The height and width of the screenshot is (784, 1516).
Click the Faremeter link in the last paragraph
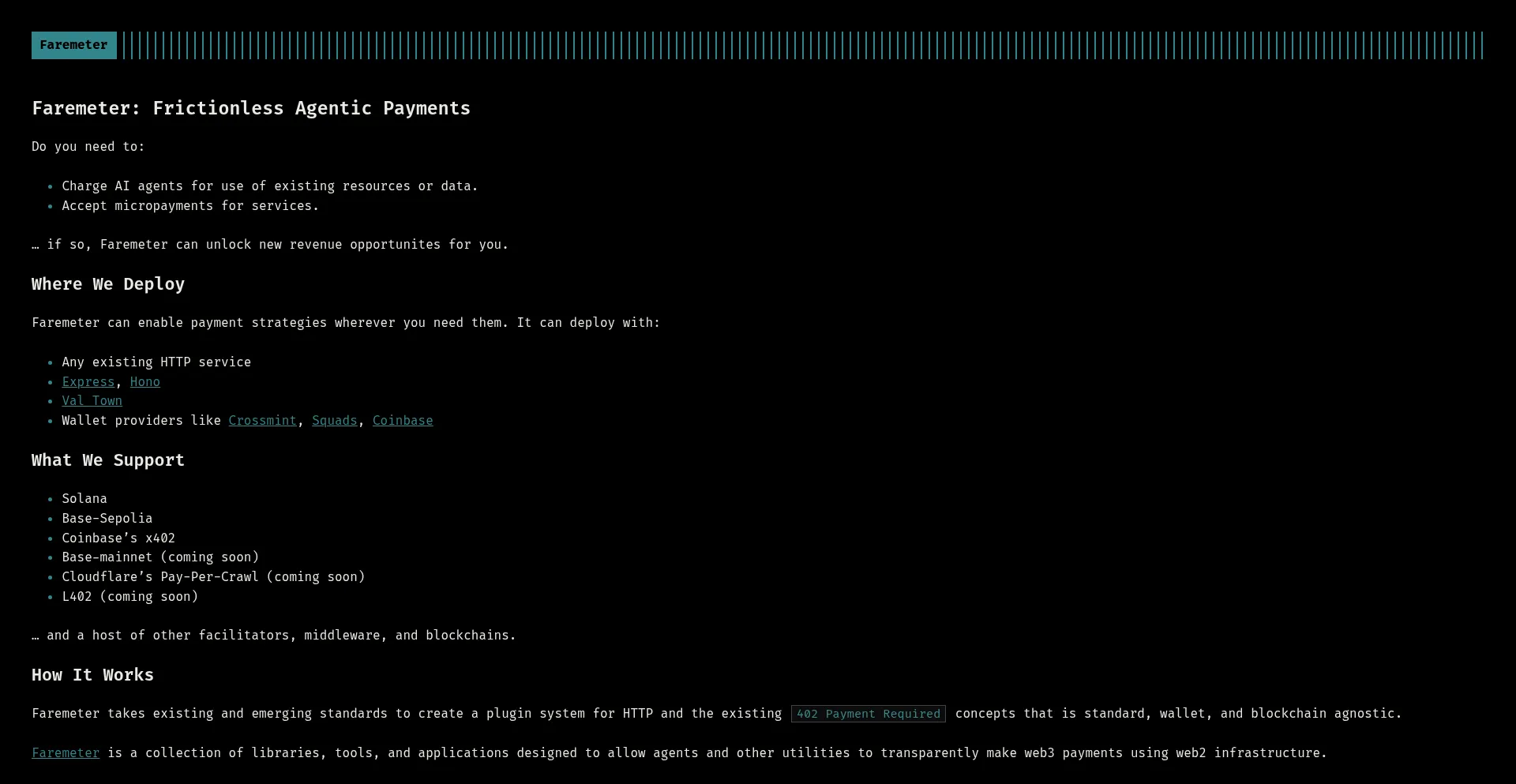(66, 753)
